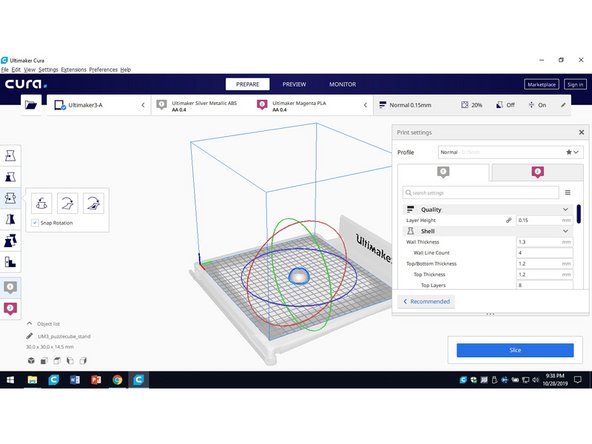Collapse the Shell settings section
592x444 pixels.
(x=565, y=231)
